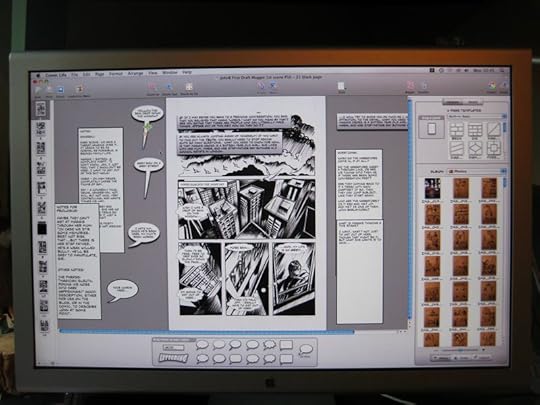Choose the rectangular caption box in the top tray row
The image size is (540, 405).
[x=286, y=344]
